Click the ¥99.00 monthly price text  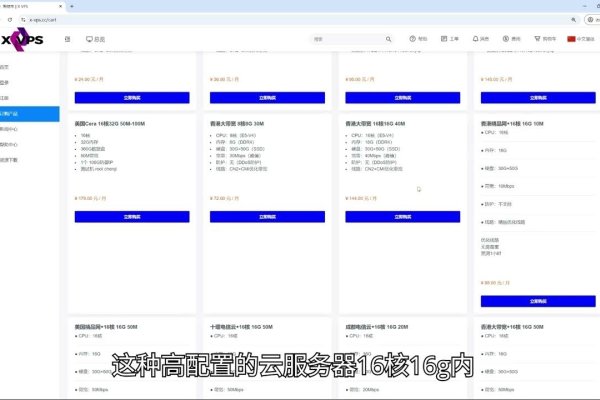click(495, 283)
